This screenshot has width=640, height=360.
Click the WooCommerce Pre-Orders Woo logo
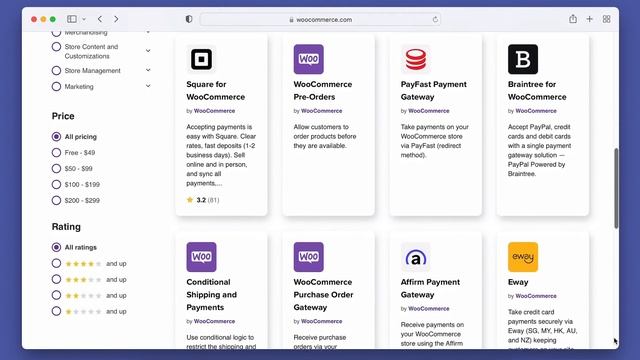coord(309,59)
